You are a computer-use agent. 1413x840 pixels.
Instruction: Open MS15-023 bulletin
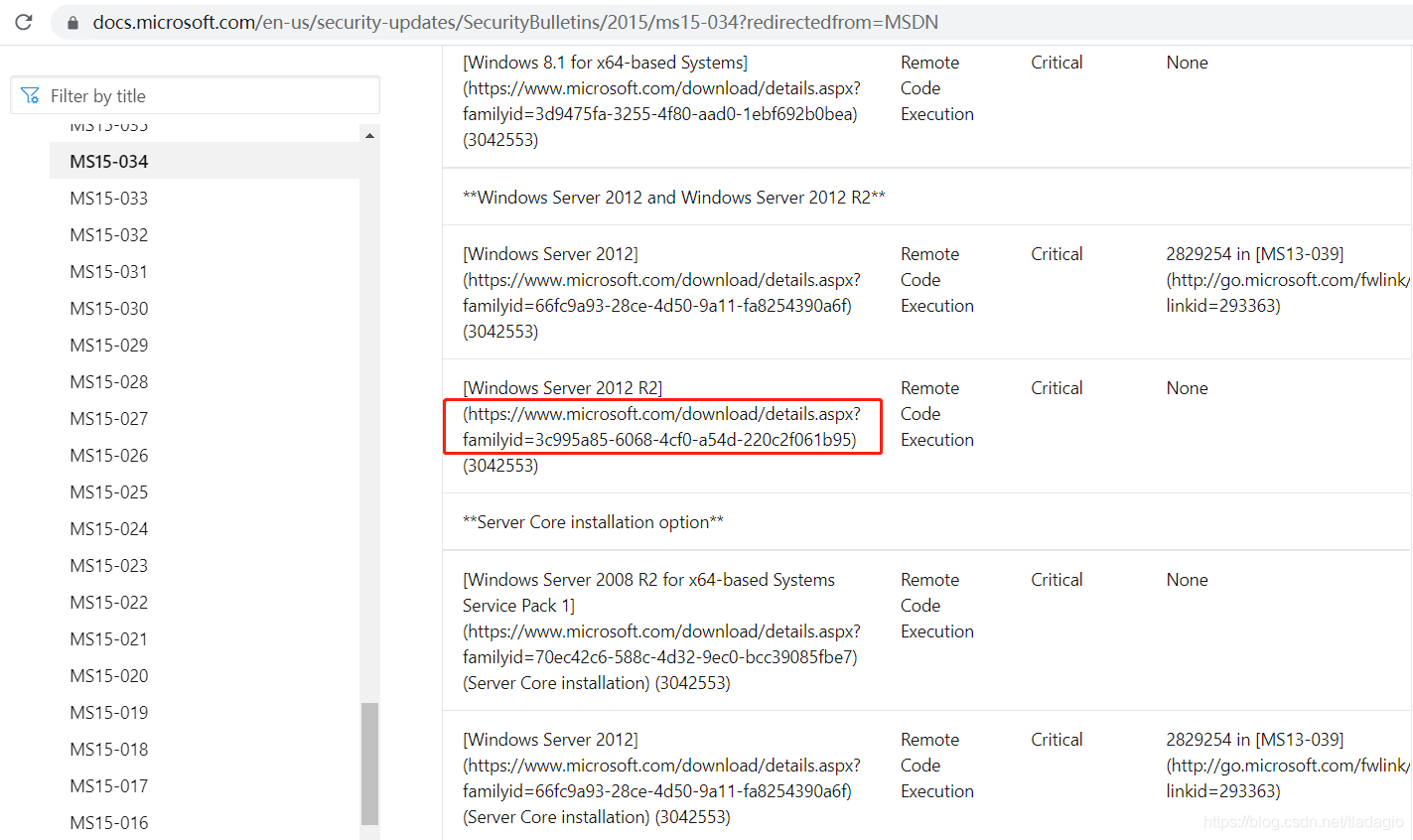[108, 565]
